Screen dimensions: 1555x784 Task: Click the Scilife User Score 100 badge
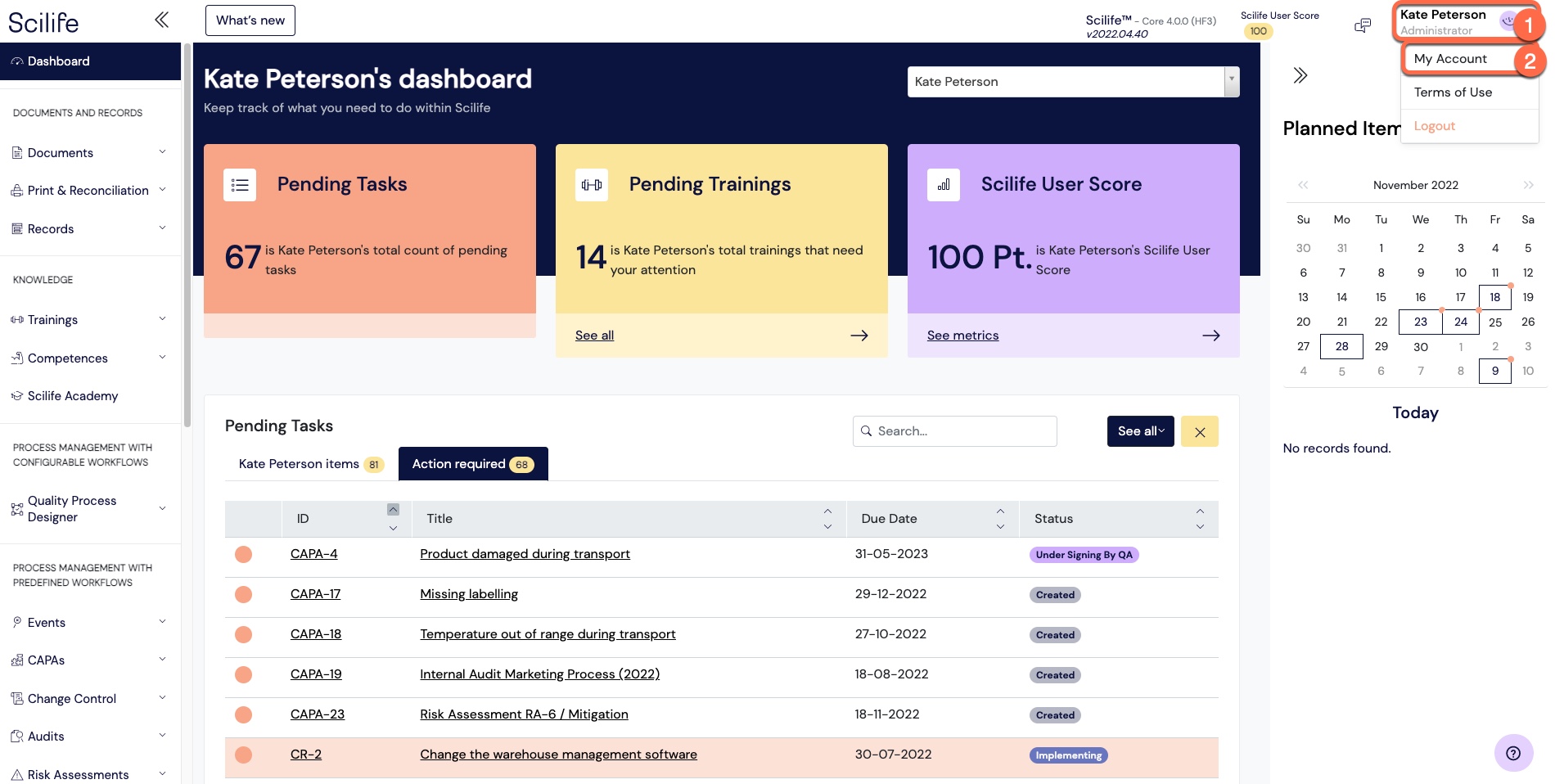pos(1258,31)
